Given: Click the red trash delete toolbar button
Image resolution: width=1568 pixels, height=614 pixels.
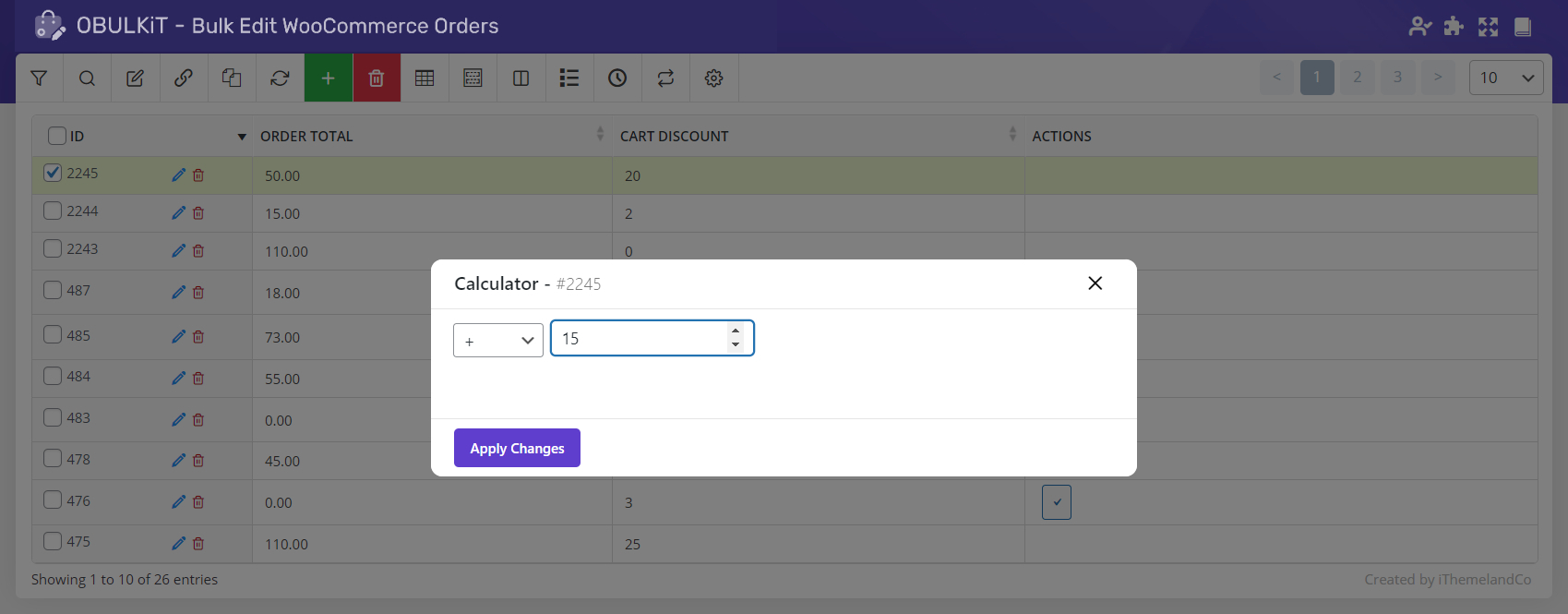Looking at the screenshot, I should pyautogui.click(x=377, y=78).
